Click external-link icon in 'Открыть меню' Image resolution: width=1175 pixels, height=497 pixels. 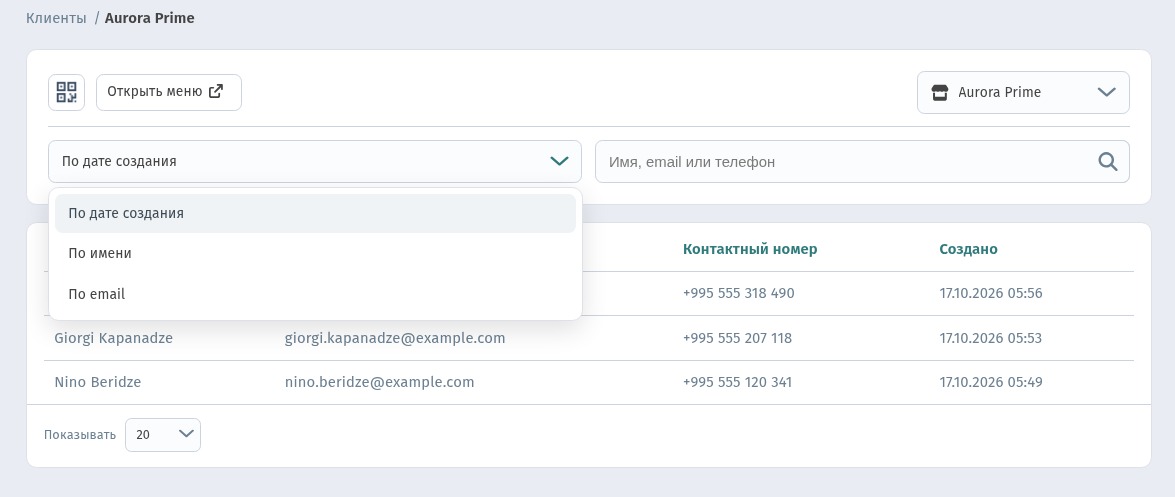click(x=216, y=91)
